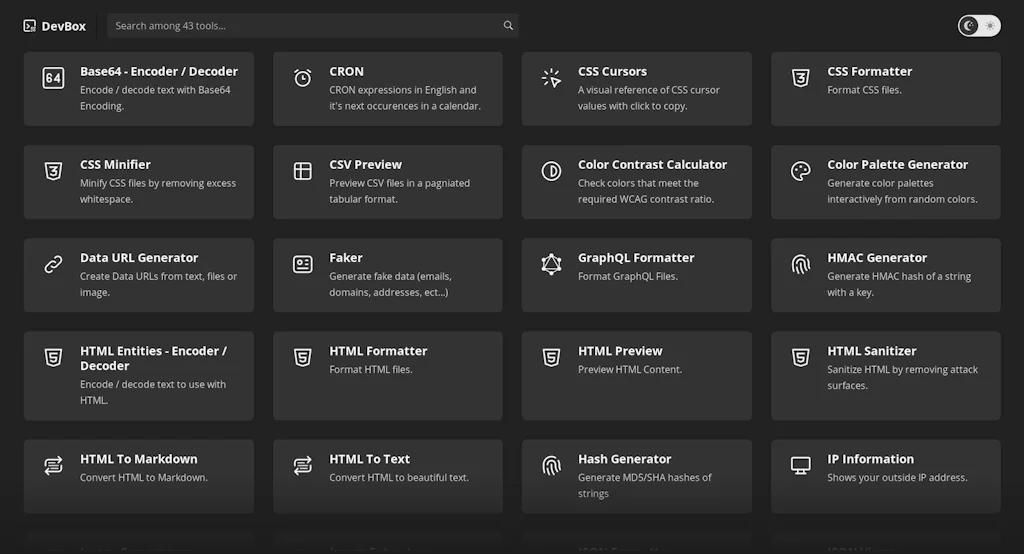Open the Hash Generator title
Screen dimensions: 1024x554
(x=624, y=459)
